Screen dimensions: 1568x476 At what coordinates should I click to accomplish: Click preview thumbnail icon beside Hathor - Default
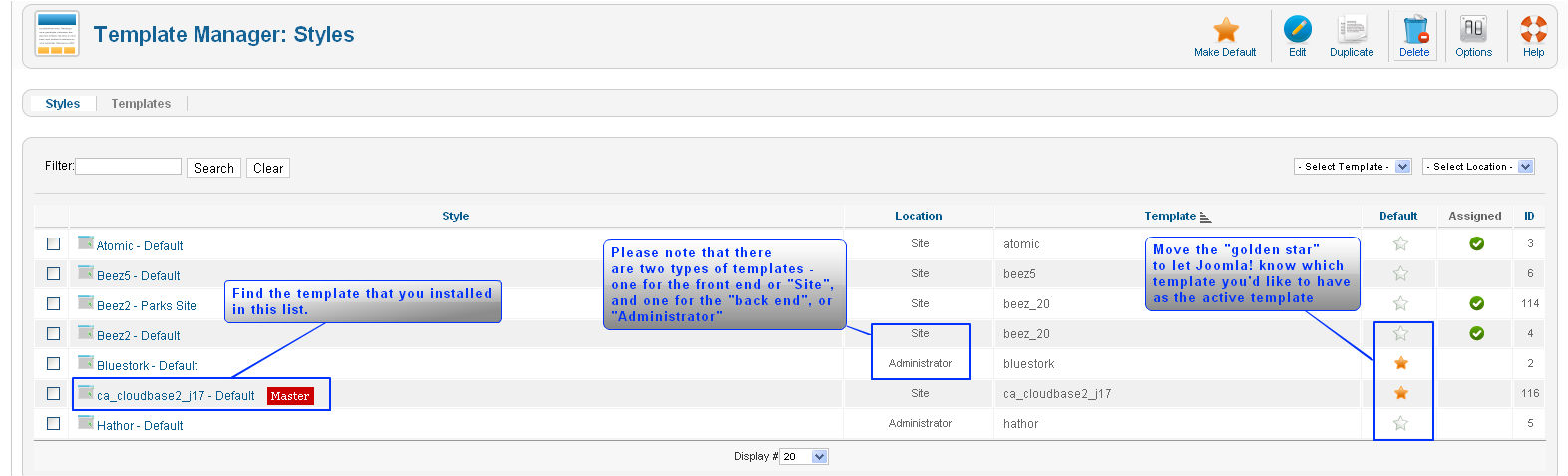click(x=86, y=422)
